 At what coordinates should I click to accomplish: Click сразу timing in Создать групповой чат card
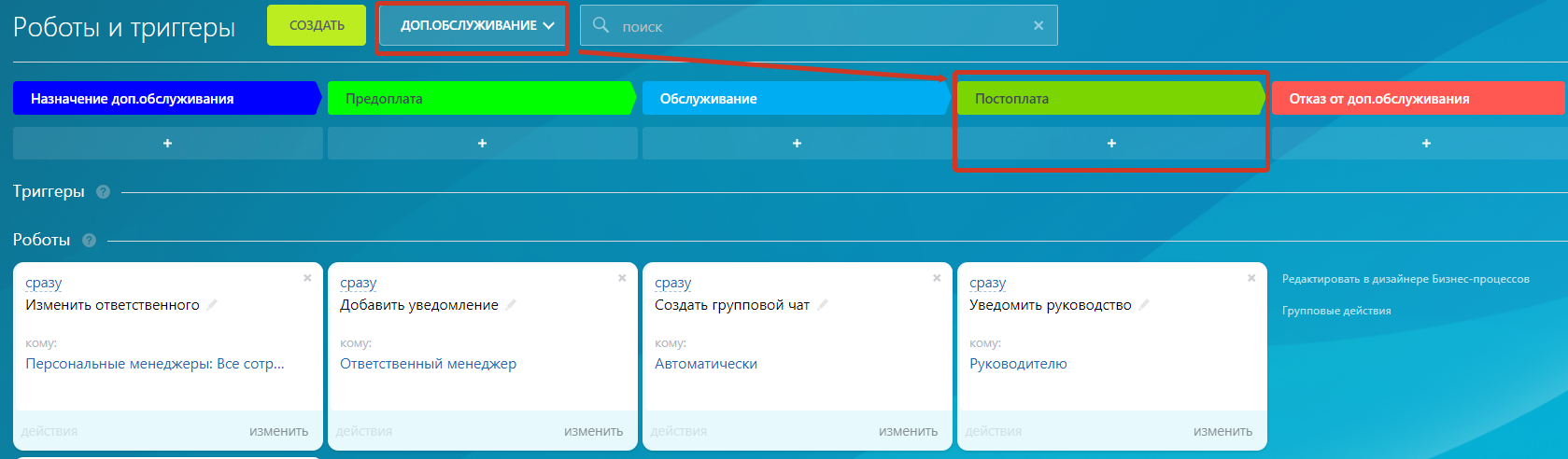click(672, 283)
